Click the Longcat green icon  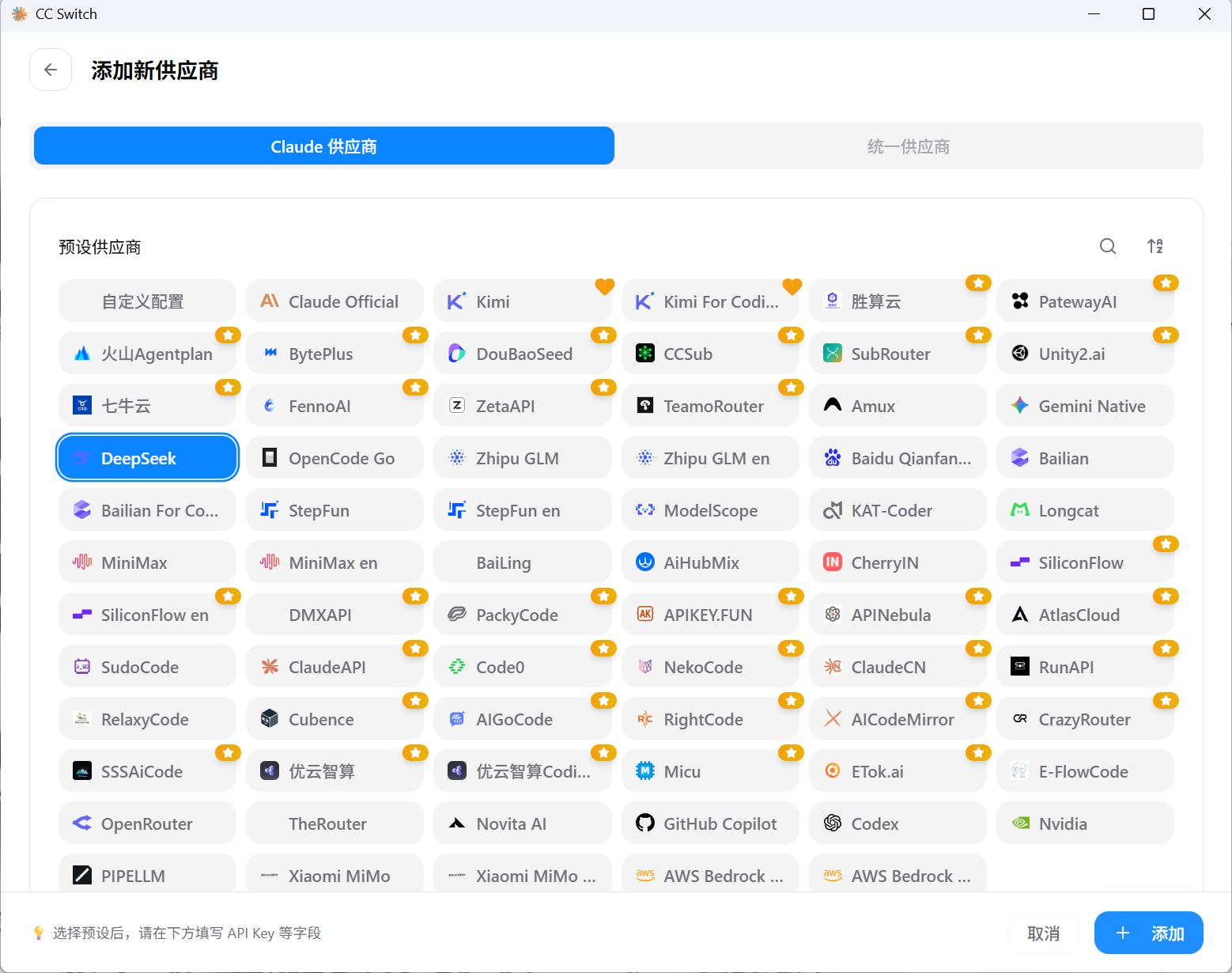click(x=1020, y=510)
